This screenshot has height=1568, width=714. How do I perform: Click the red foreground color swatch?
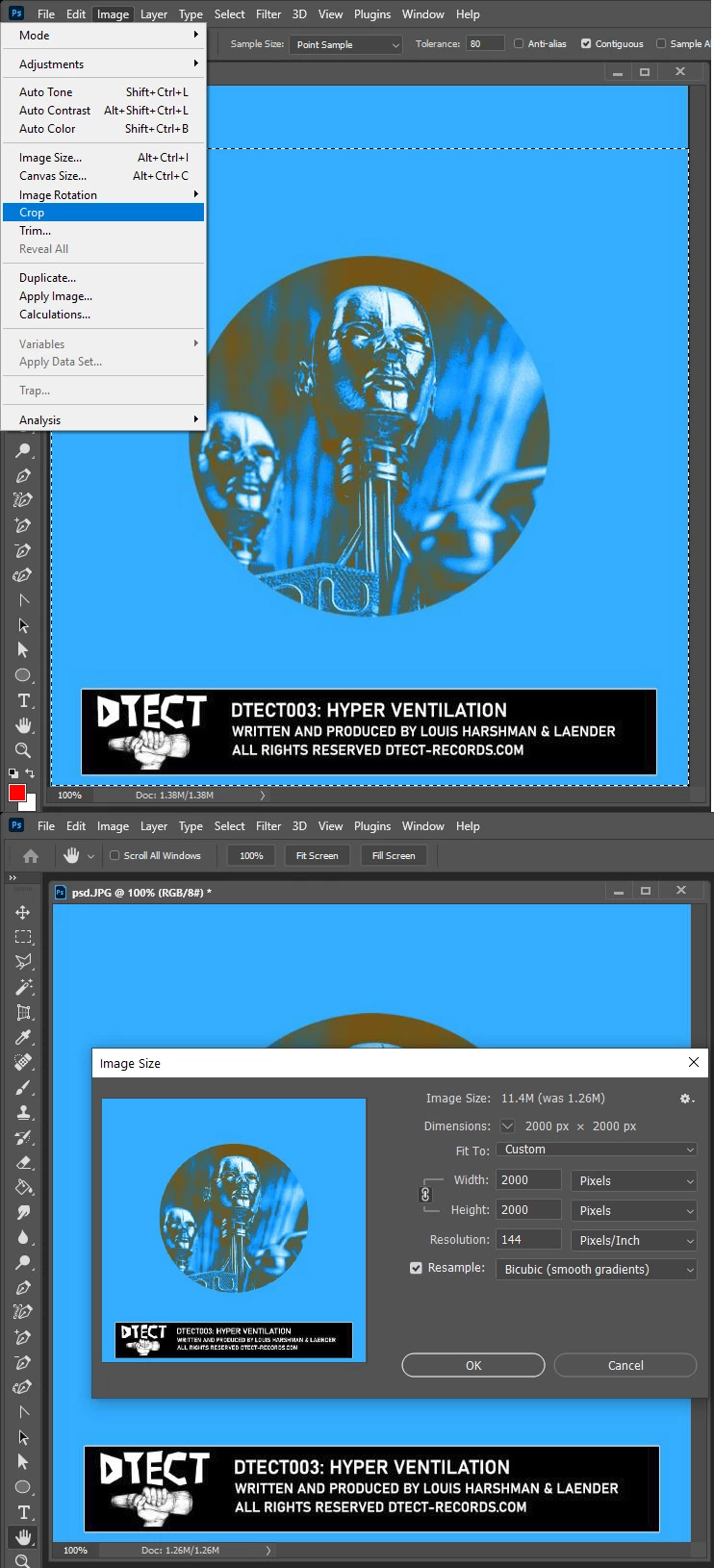click(x=16, y=792)
